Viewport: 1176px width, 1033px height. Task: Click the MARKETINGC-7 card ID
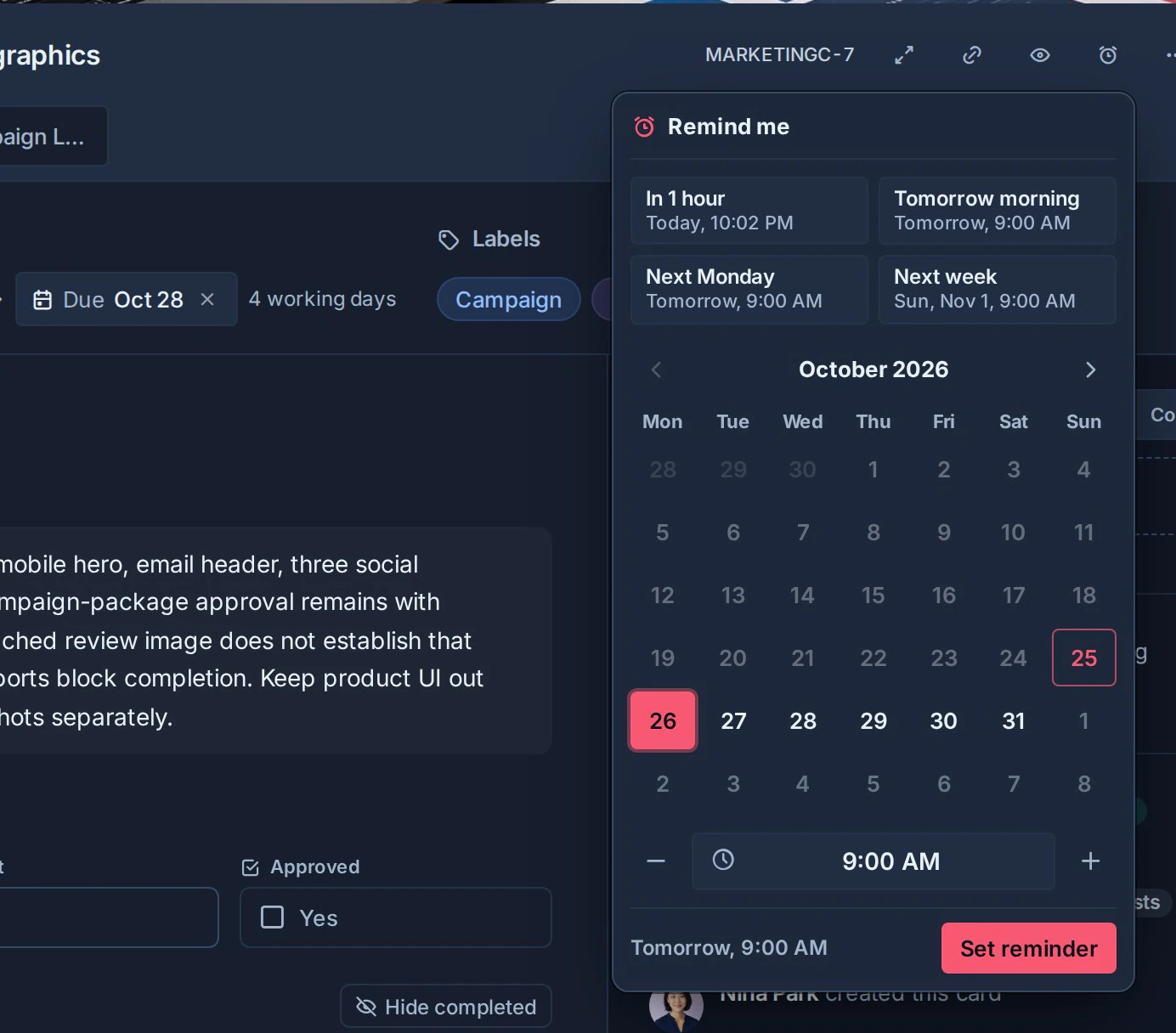(x=780, y=55)
